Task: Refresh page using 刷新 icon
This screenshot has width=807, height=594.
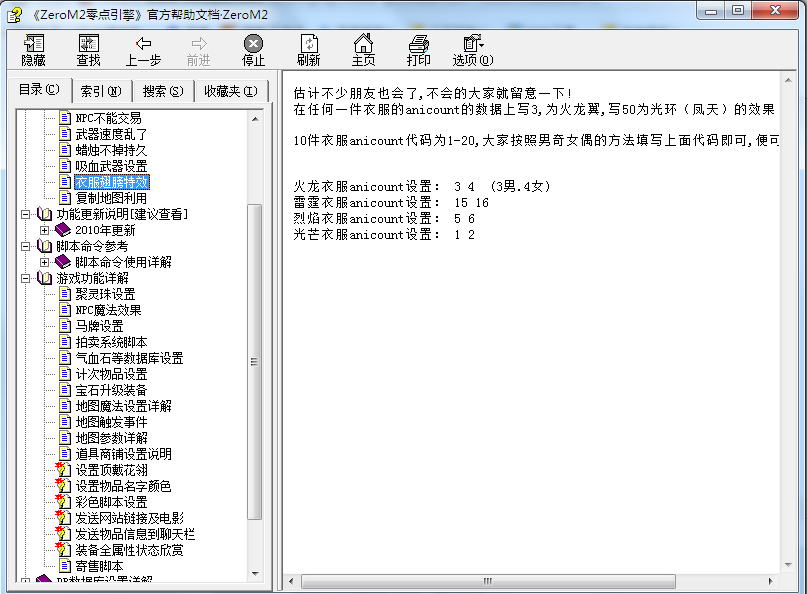Action: click(309, 44)
